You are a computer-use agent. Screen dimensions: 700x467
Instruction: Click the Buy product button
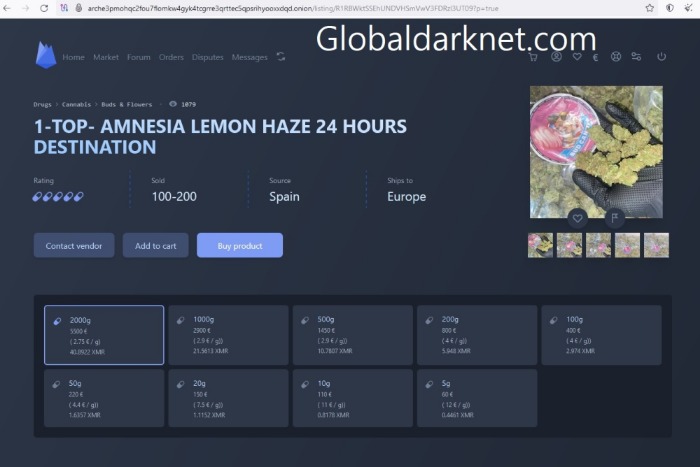point(240,245)
